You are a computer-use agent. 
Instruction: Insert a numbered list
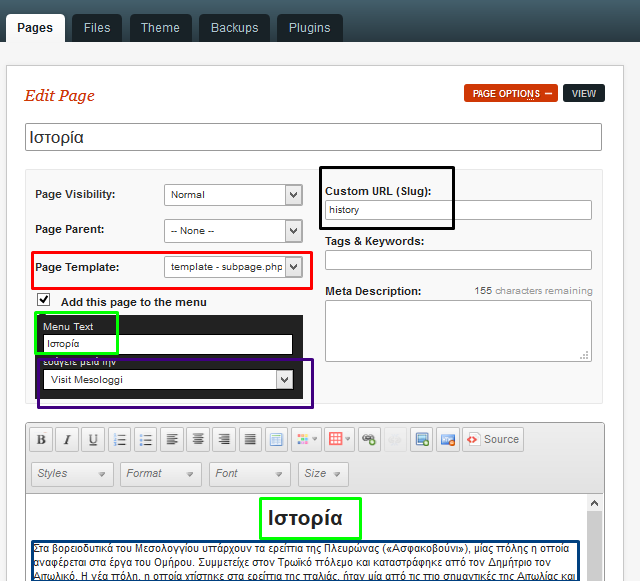120,439
